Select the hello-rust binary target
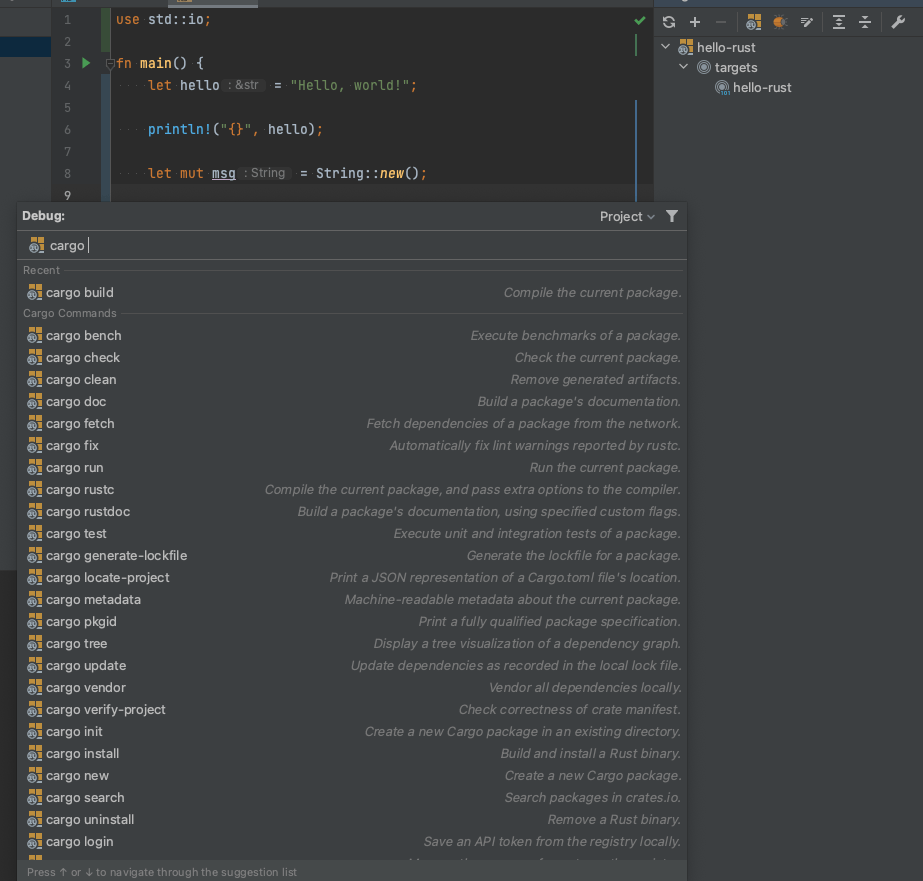The image size is (923, 881). [x=753, y=88]
